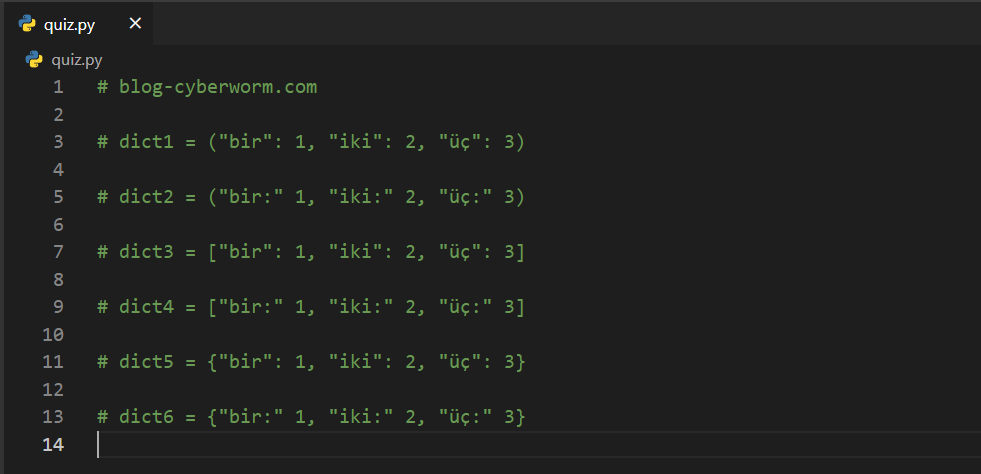Click line number 9 in the gutter

pyautogui.click(x=57, y=306)
